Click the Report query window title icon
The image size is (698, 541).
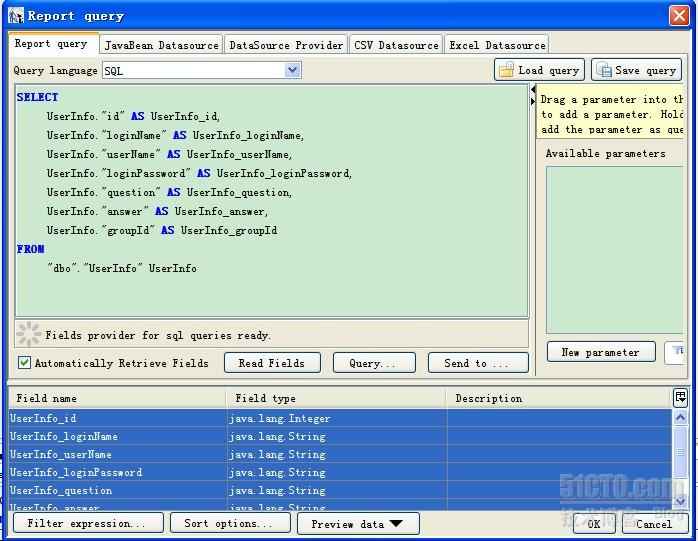[15, 16]
